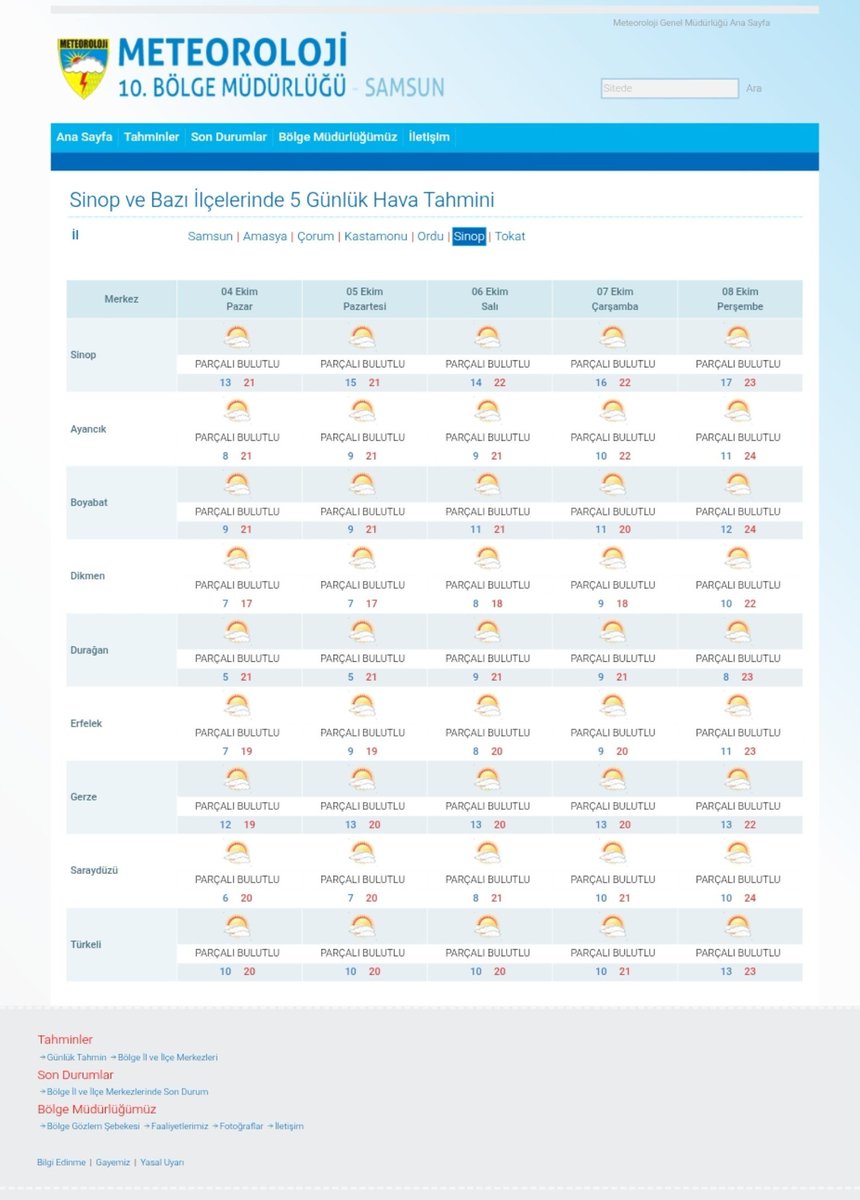Viewport: 860px width, 1200px height.
Task: Click the 04 Ekim Pazar column header
Action: click(x=239, y=299)
